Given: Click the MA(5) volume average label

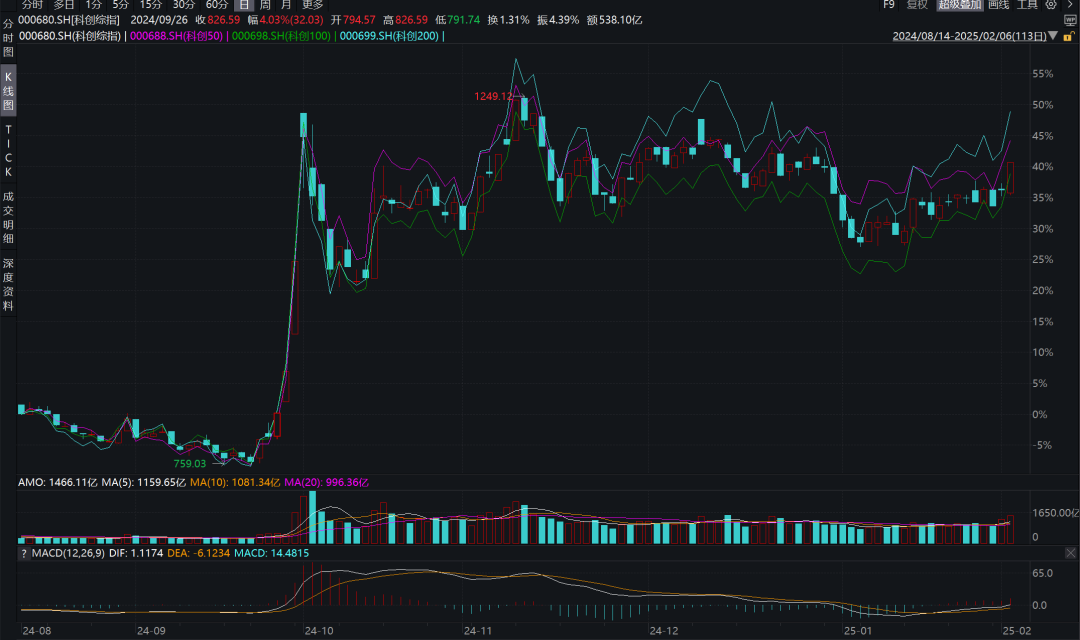Looking at the screenshot, I should (x=143, y=482).
